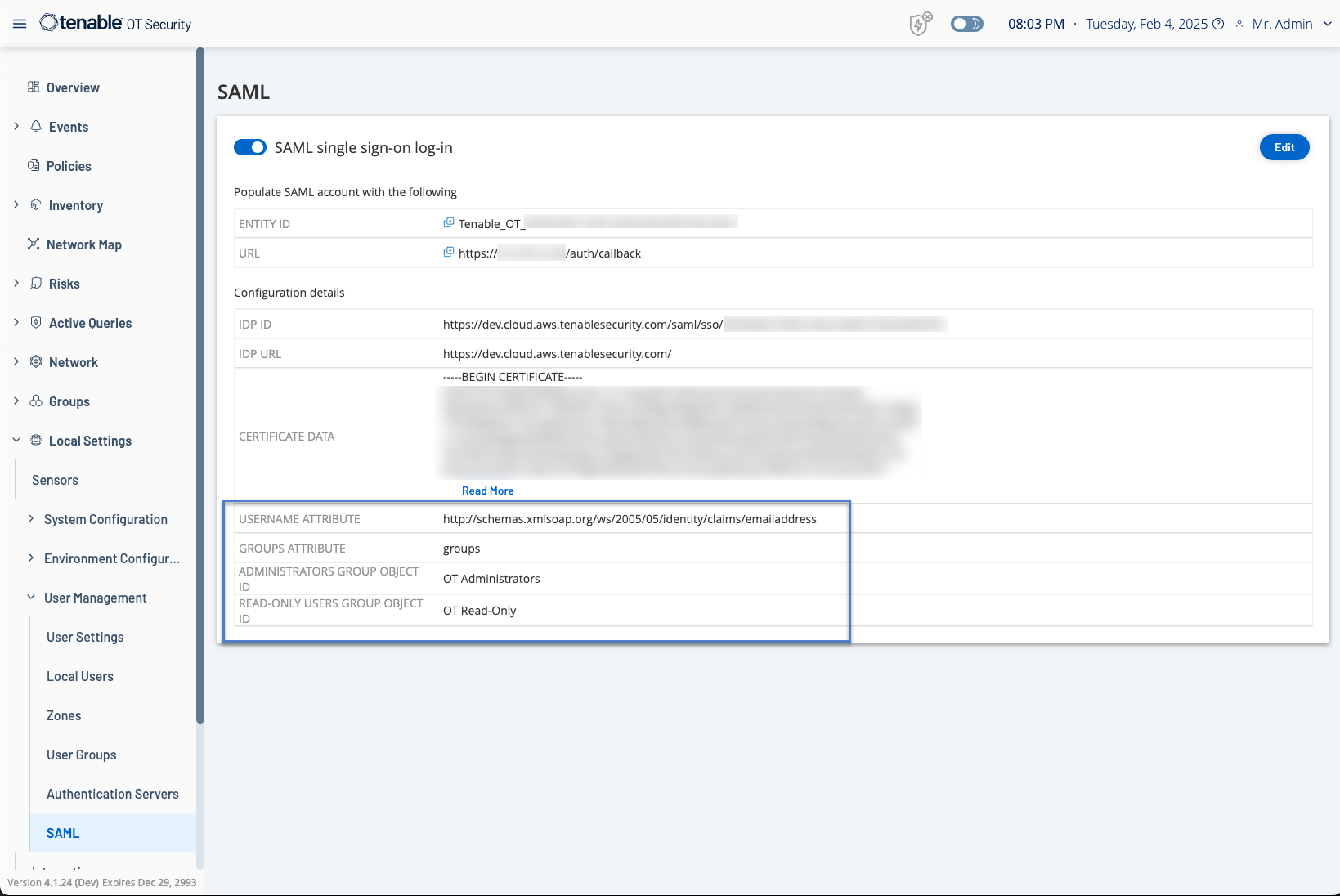
Task: Click the Policies icon in sidebar
Action: point(34,166)
